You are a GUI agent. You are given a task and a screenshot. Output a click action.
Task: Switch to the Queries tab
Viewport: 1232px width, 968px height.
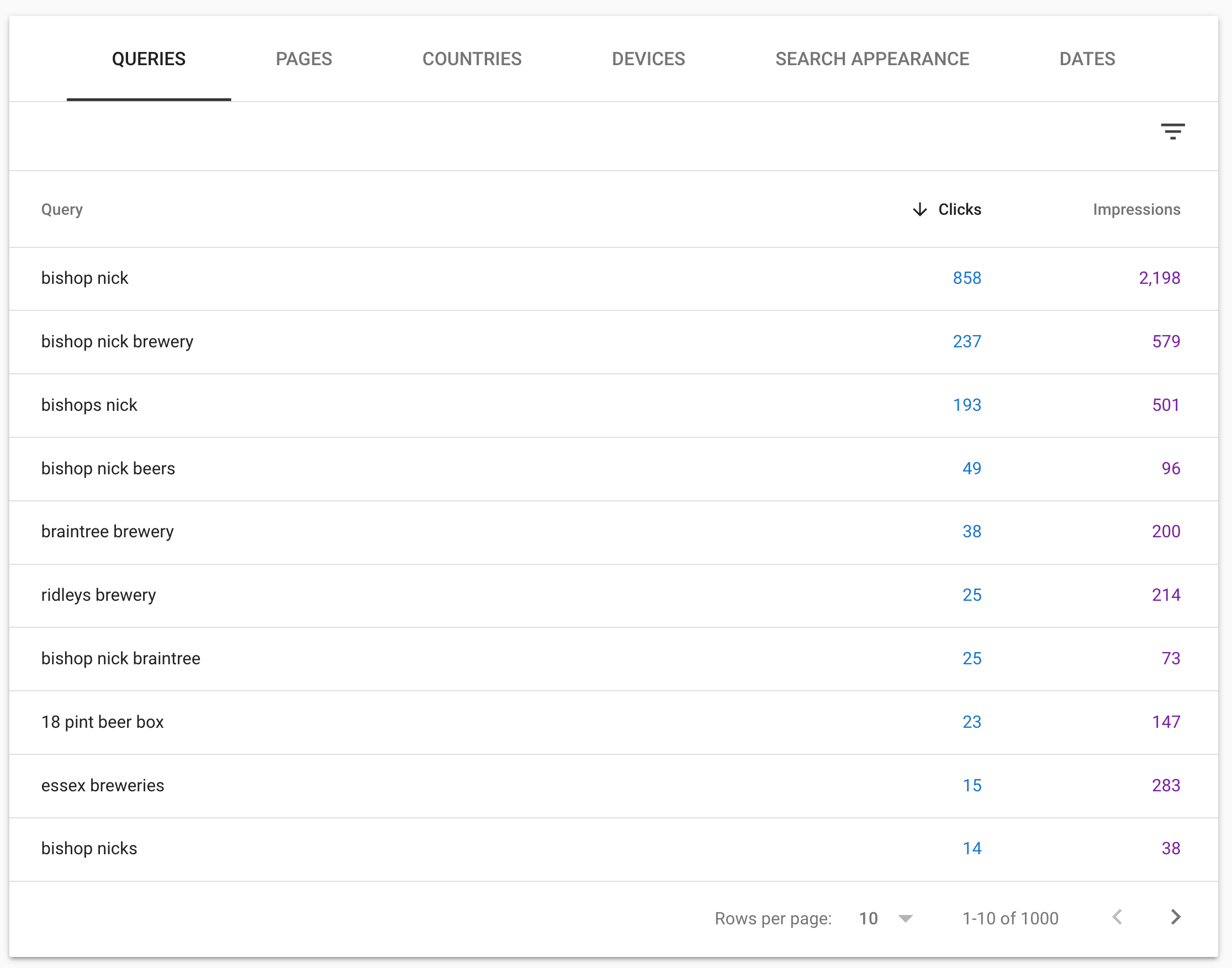point(149,59)
